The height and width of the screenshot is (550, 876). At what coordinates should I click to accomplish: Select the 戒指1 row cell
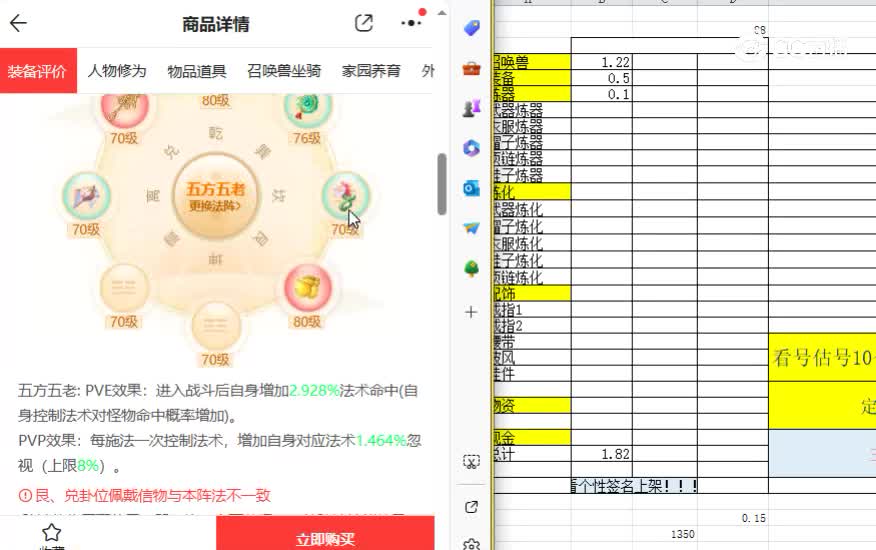[532, 310]
